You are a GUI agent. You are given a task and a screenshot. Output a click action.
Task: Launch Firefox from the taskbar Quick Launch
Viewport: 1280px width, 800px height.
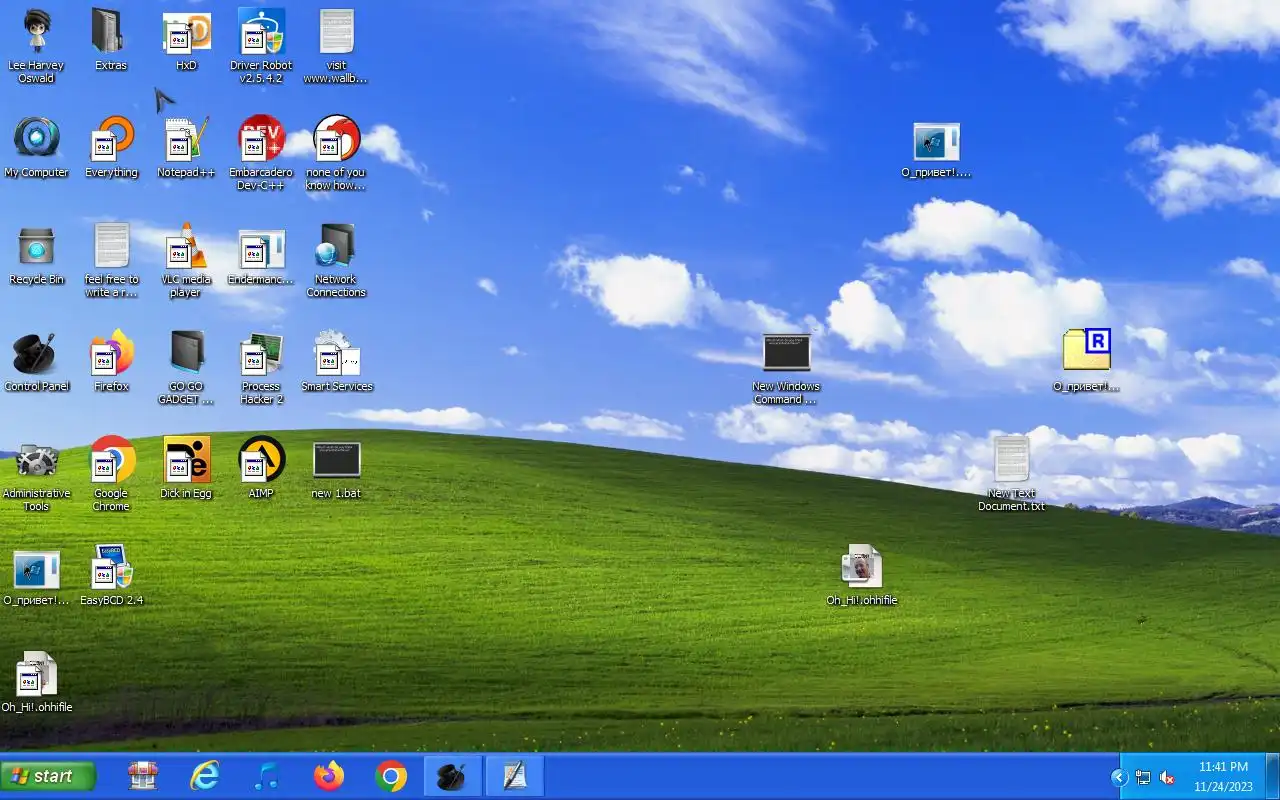coord(329,776)
